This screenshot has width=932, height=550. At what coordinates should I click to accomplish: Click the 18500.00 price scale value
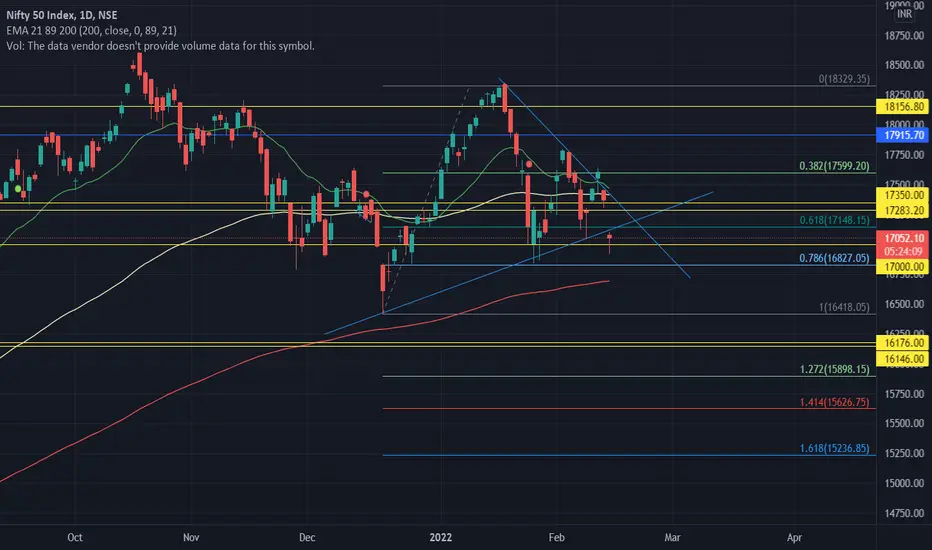pyautogui.click(x=904, y=65)
